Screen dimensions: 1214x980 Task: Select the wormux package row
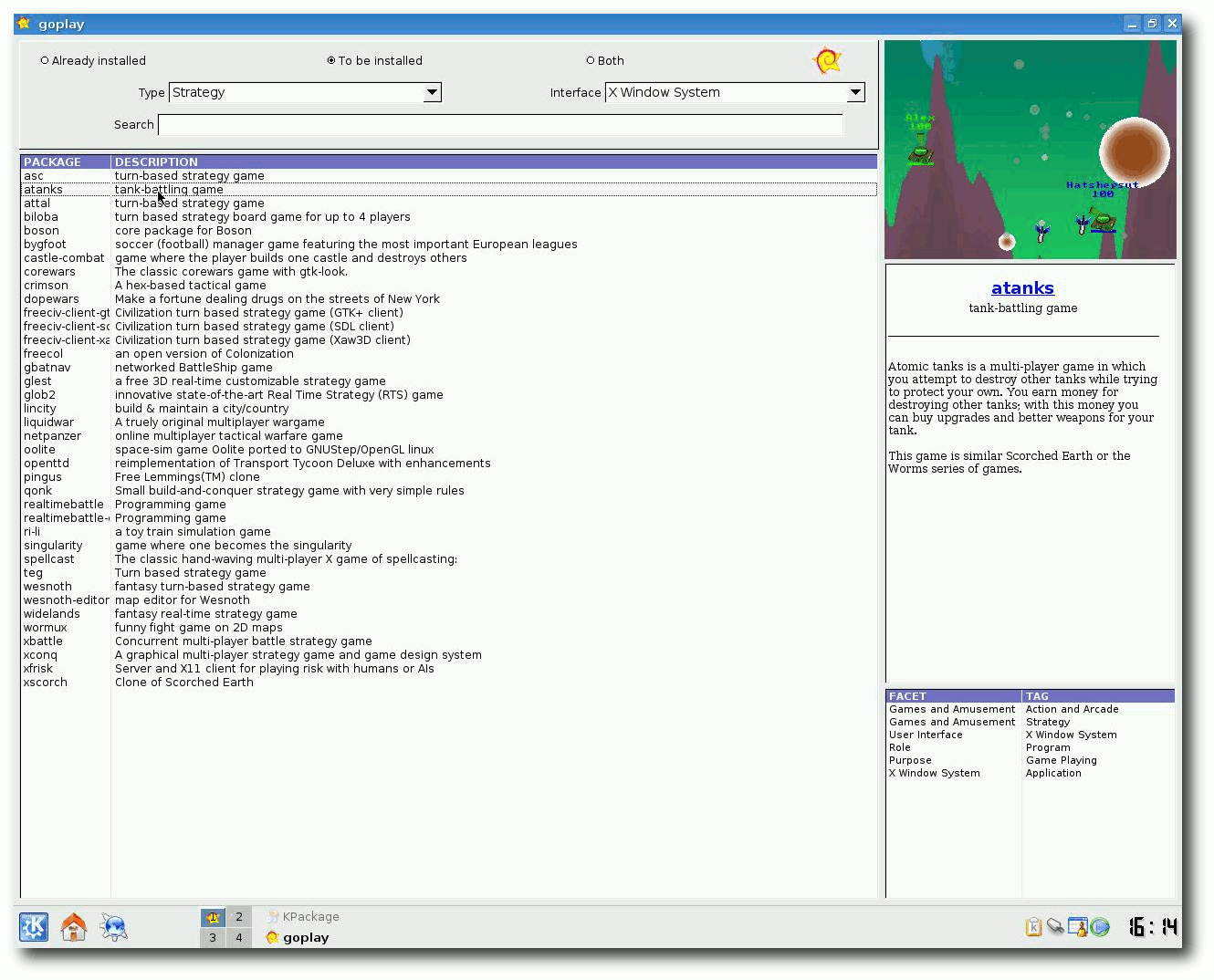(449, 628)
